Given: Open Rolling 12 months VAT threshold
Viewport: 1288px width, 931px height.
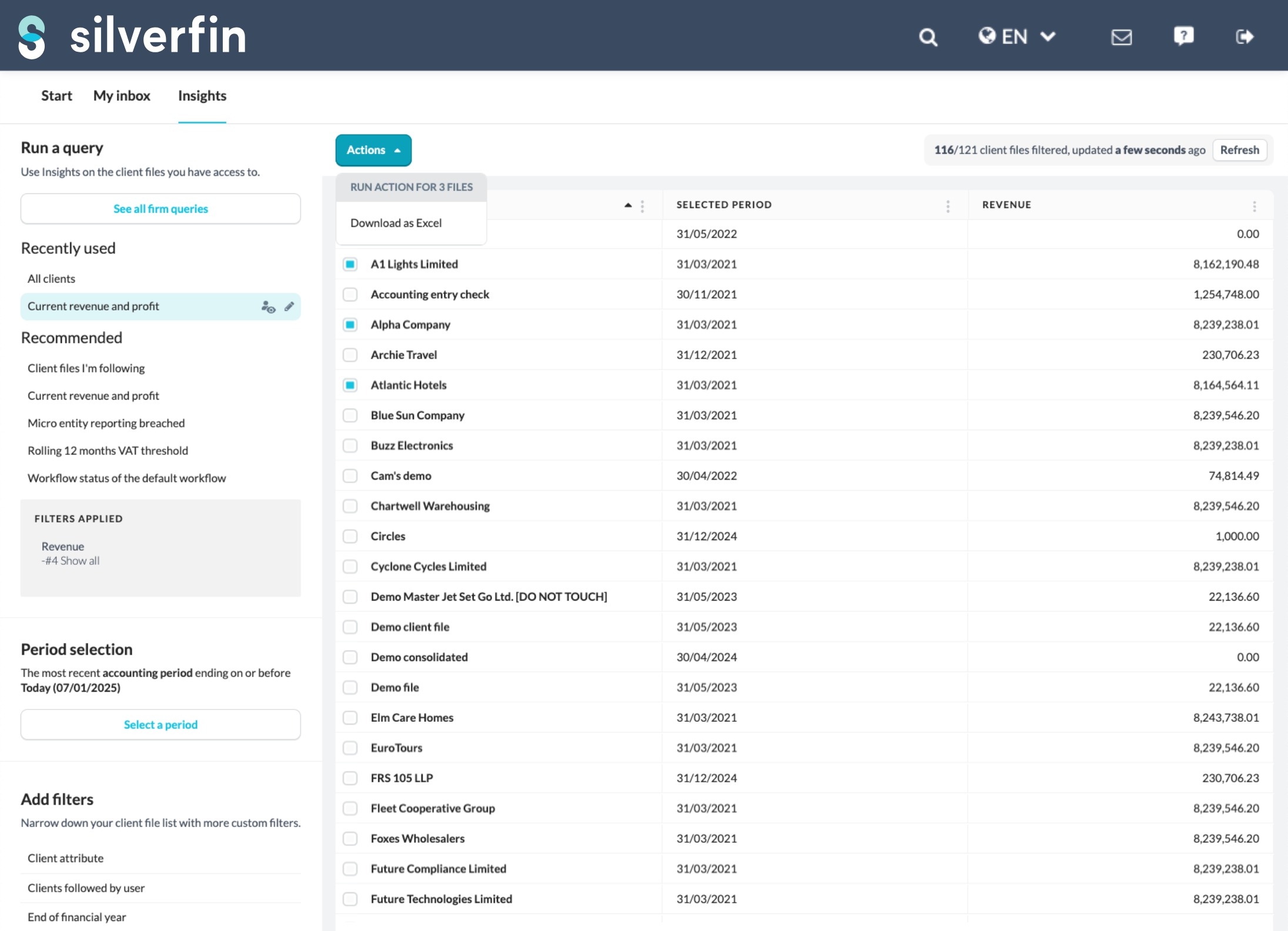Looking at the screenshot, I should pos(108,451).
